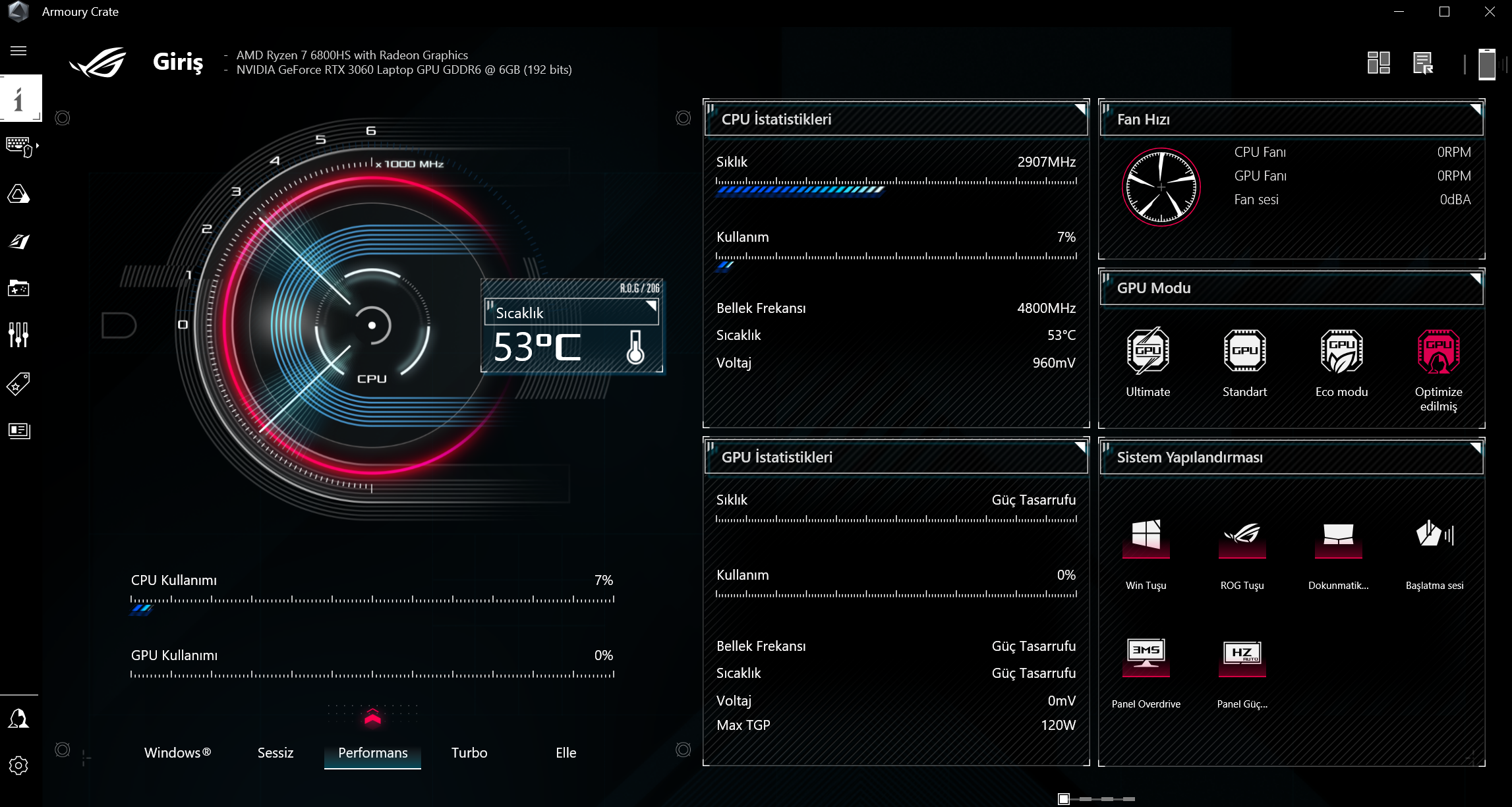Click Fan Hızı panel corner arrow
Viewport: 1512px width, 807px height.
tap(1476, 109)
